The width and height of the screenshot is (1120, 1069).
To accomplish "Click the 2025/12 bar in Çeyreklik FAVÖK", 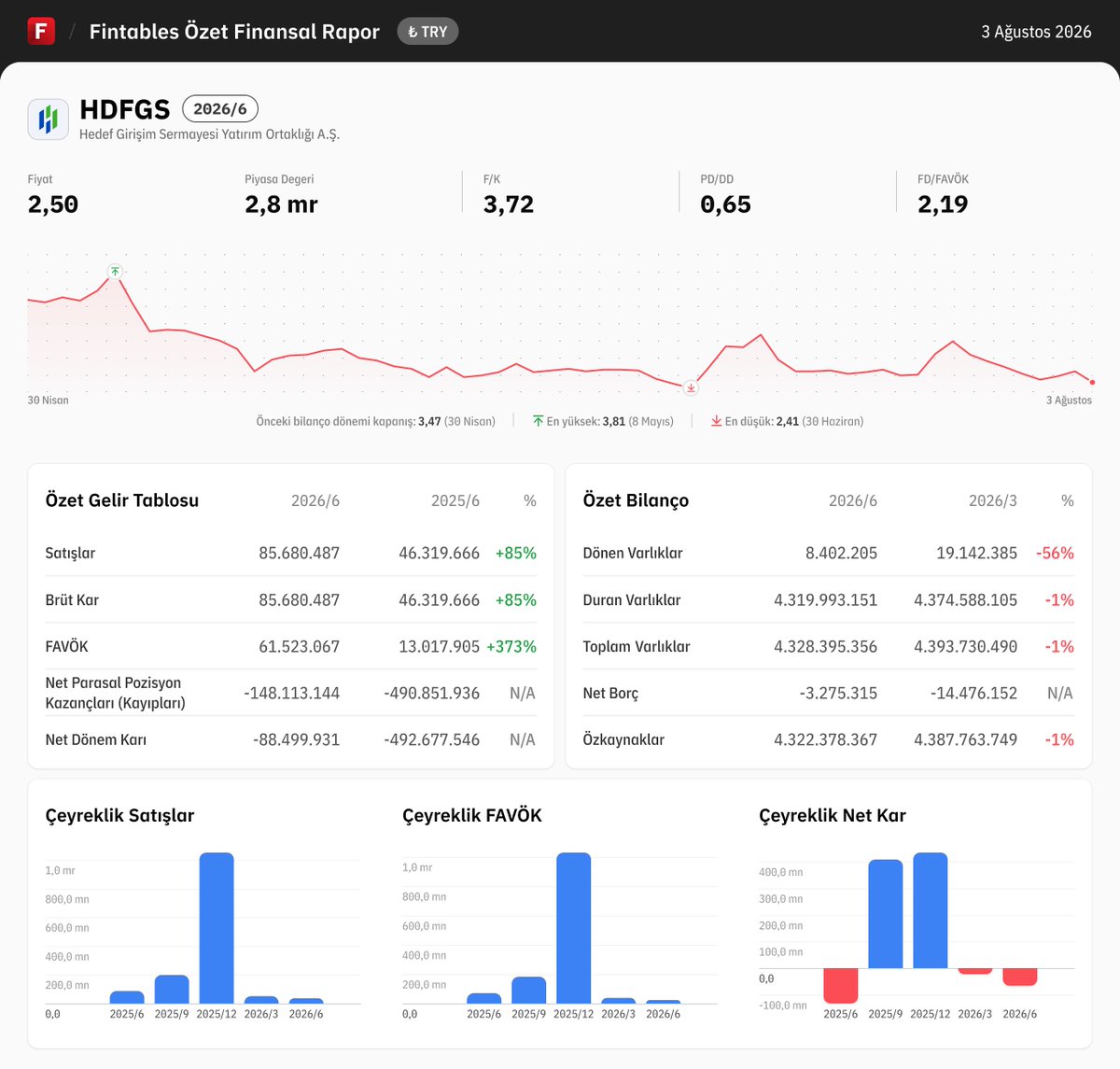I will (x=574, y=928).
